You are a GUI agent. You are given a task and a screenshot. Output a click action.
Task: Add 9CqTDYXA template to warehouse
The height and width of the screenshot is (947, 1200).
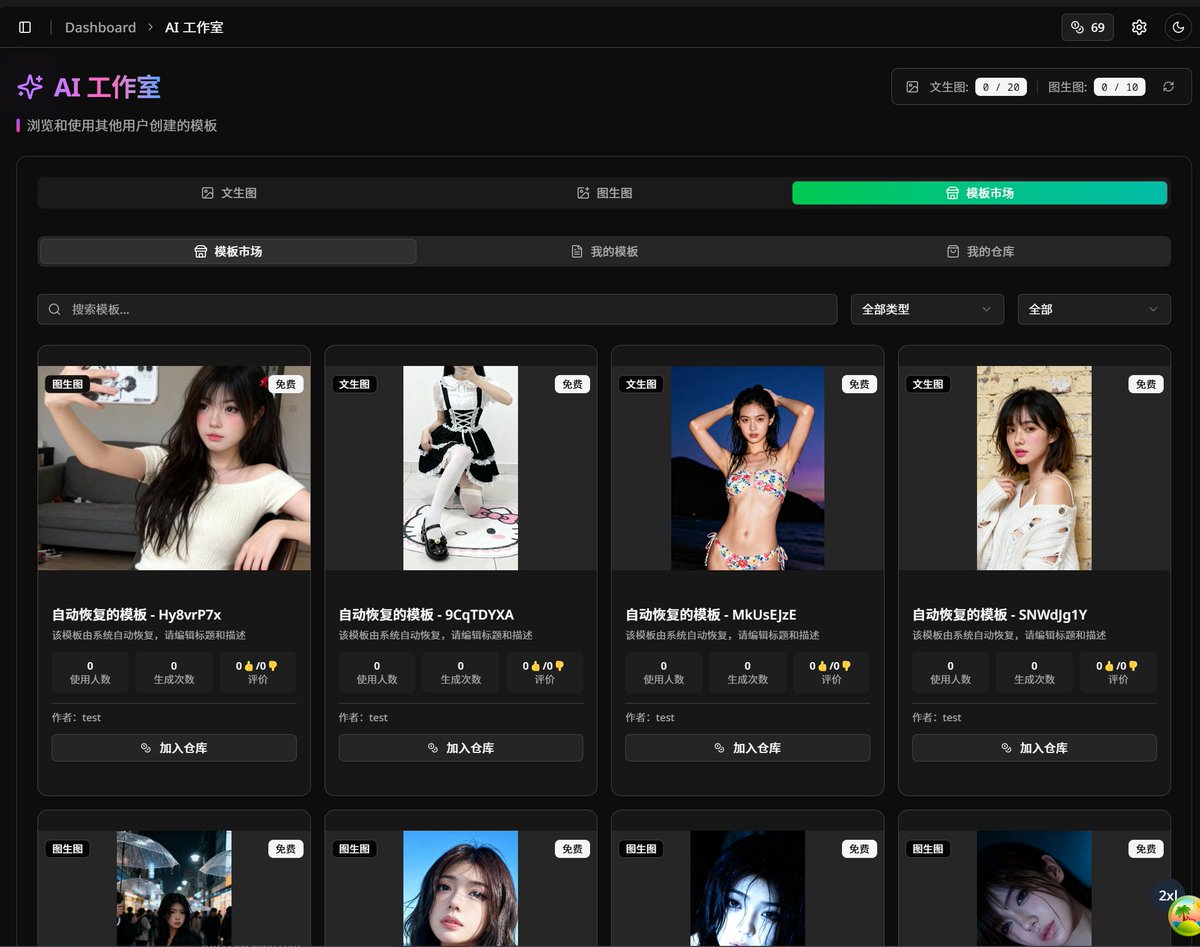tap(461, 748)
